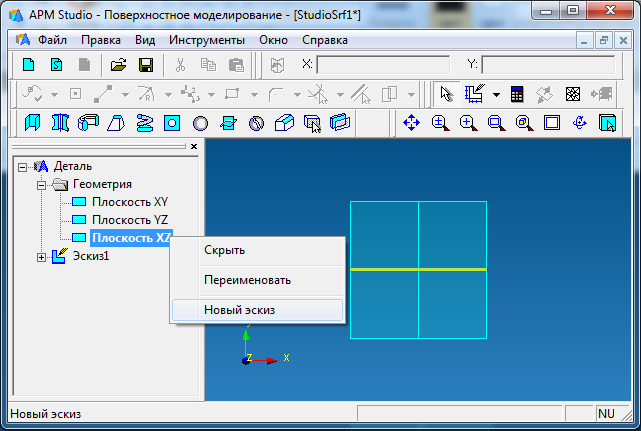Select Переименовать in context menu
641x431 pixels.
point(247,281)
